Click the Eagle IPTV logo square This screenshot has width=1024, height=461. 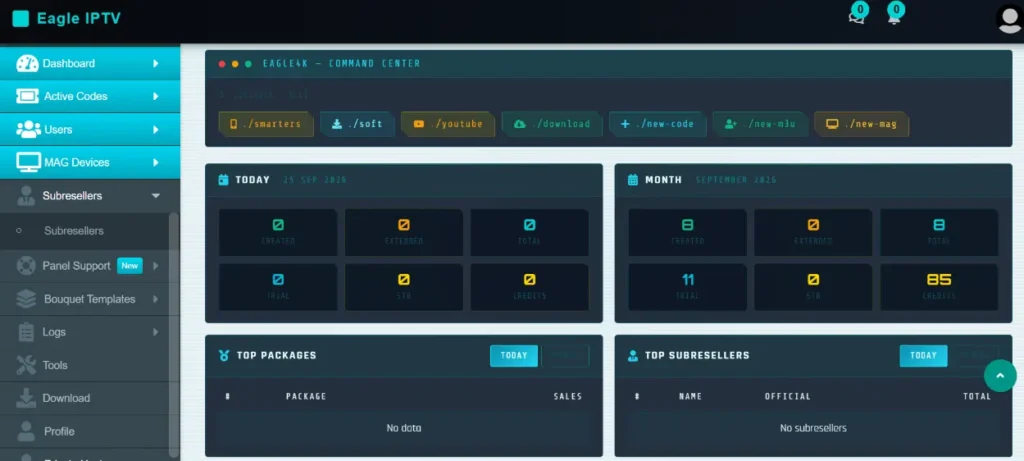coord(21,19)
